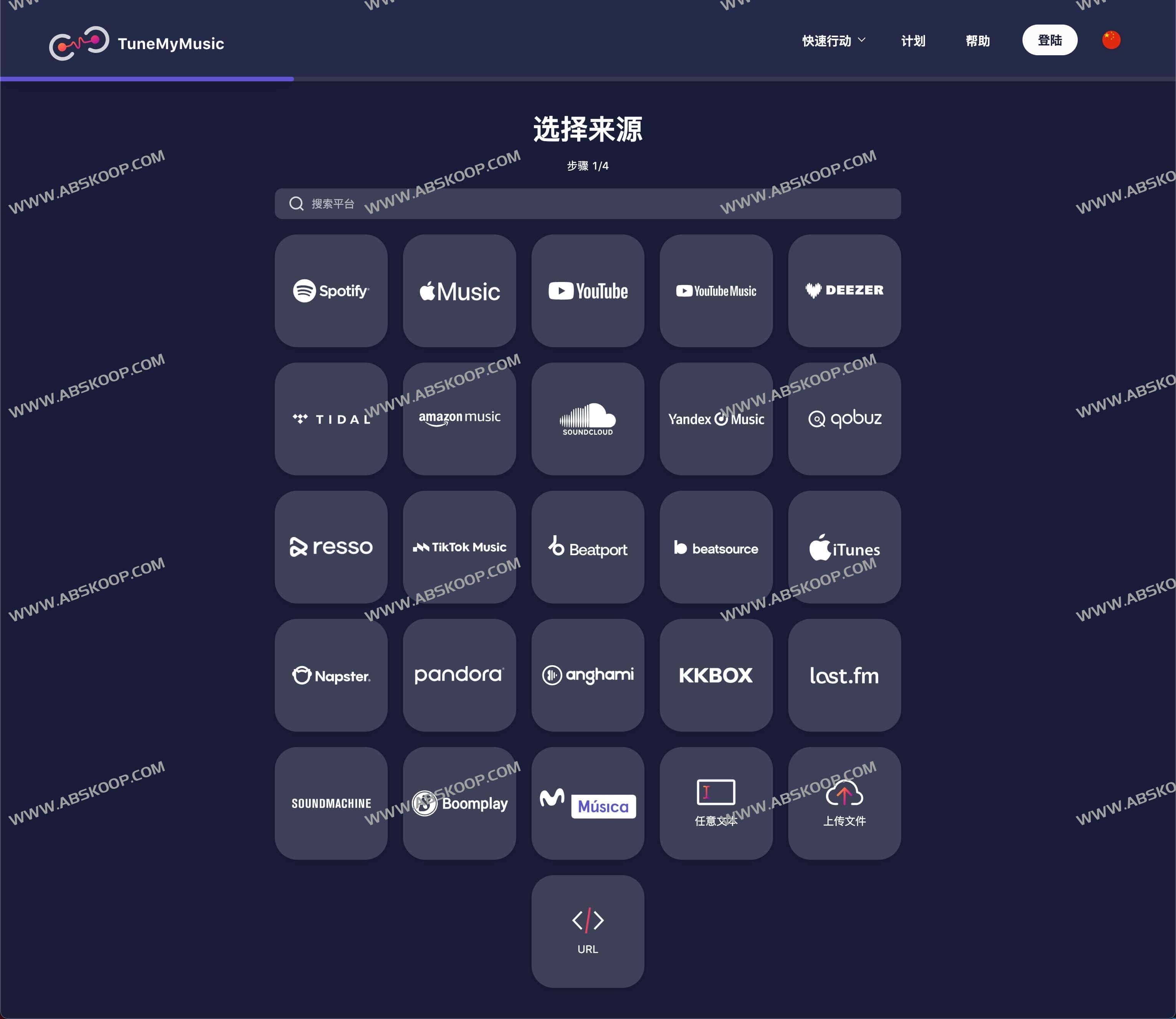Pick Amazon Music as the source
1176x1019 pixels.
click(459, 419)
